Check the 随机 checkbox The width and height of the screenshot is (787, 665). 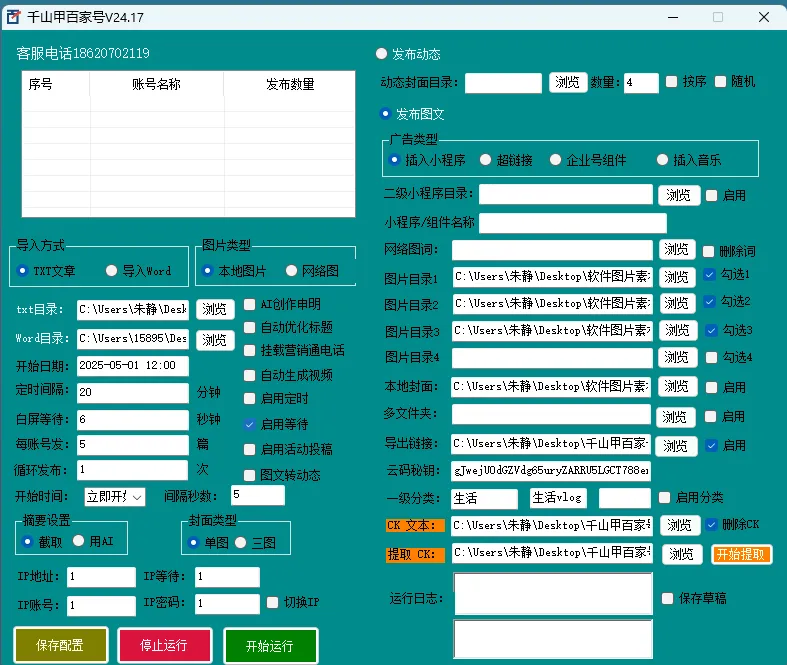[720, 82]
